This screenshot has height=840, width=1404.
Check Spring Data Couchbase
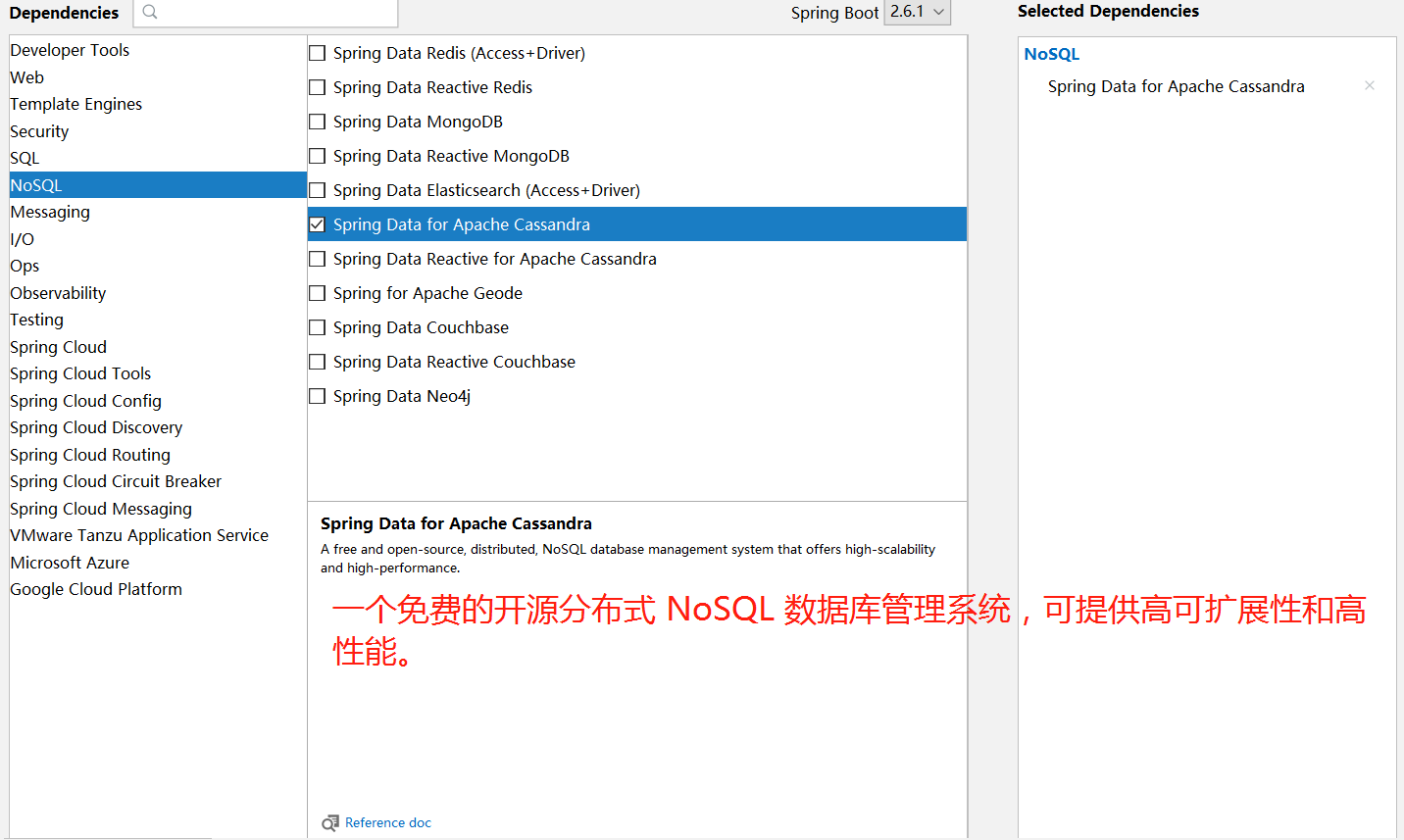pyautogui.click(x=317, y=326)
